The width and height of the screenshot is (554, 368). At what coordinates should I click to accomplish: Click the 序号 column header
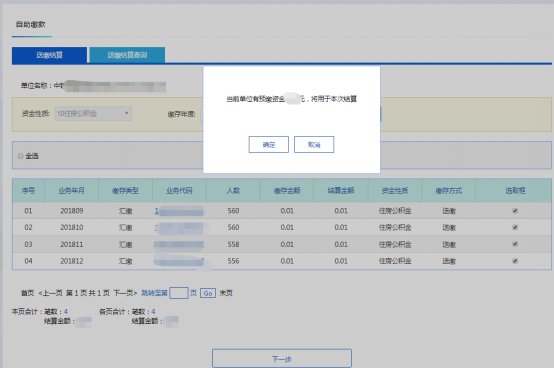click(x=28, y=191)
